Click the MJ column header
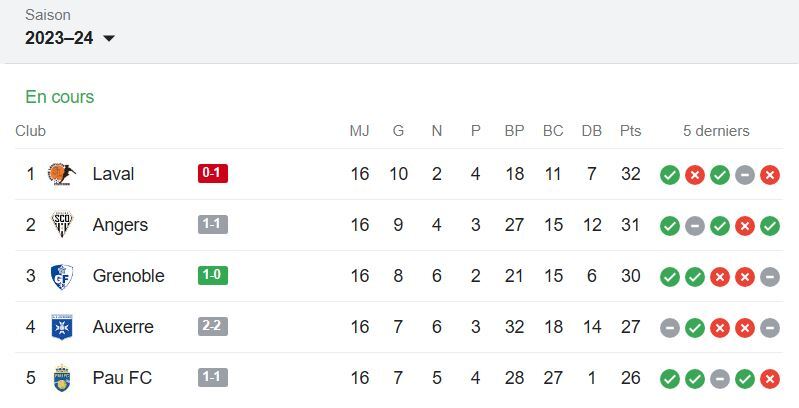The height and width of the screenshot is (408, 799). [x=359, y=131]
